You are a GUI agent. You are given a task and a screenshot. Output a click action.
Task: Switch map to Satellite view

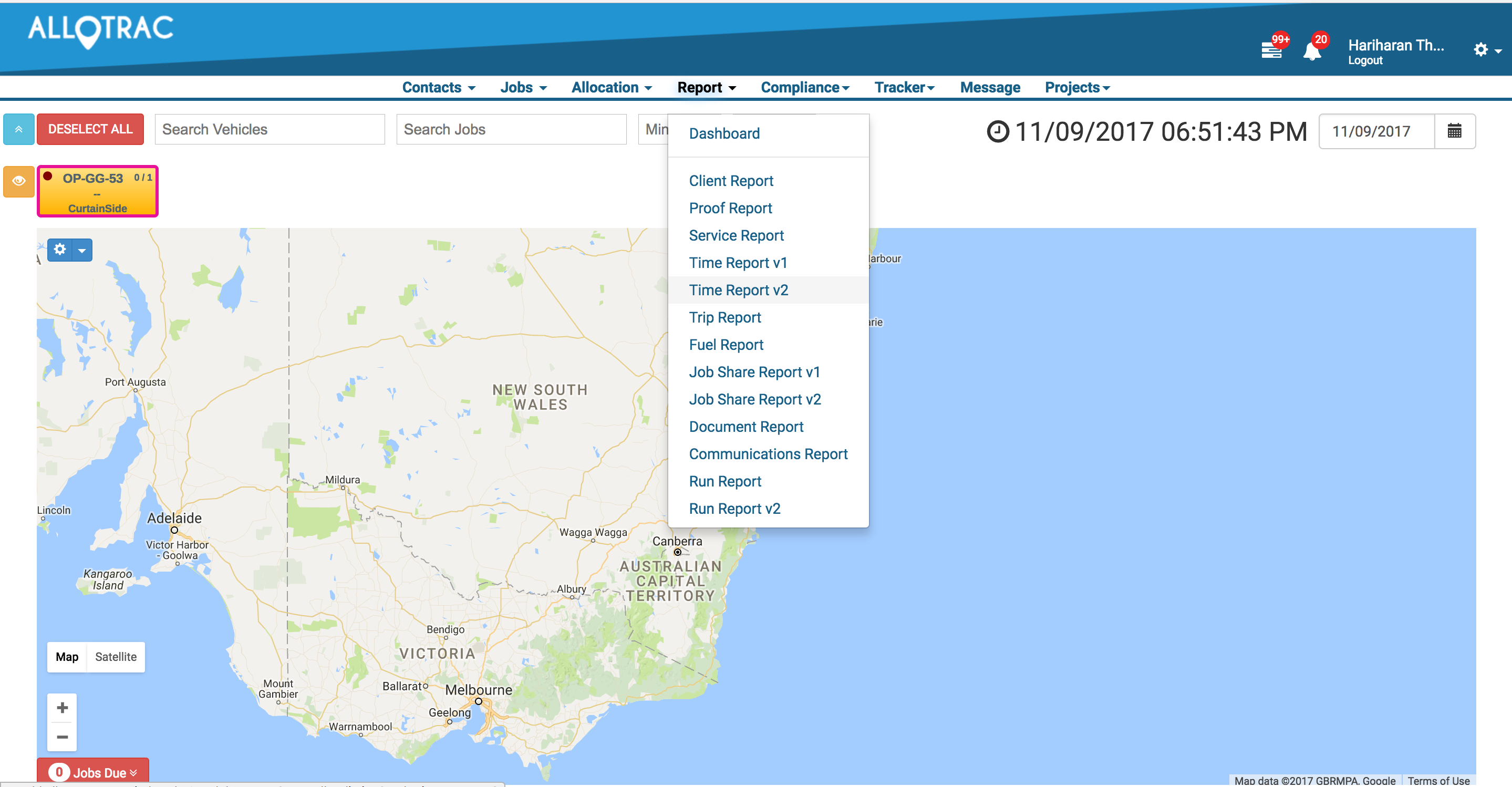tap(116, 657)
